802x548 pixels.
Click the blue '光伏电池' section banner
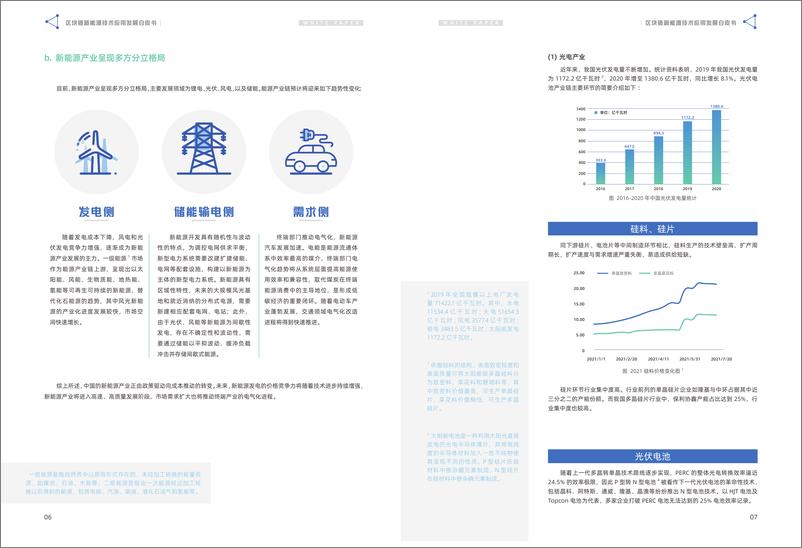[652, 456]
